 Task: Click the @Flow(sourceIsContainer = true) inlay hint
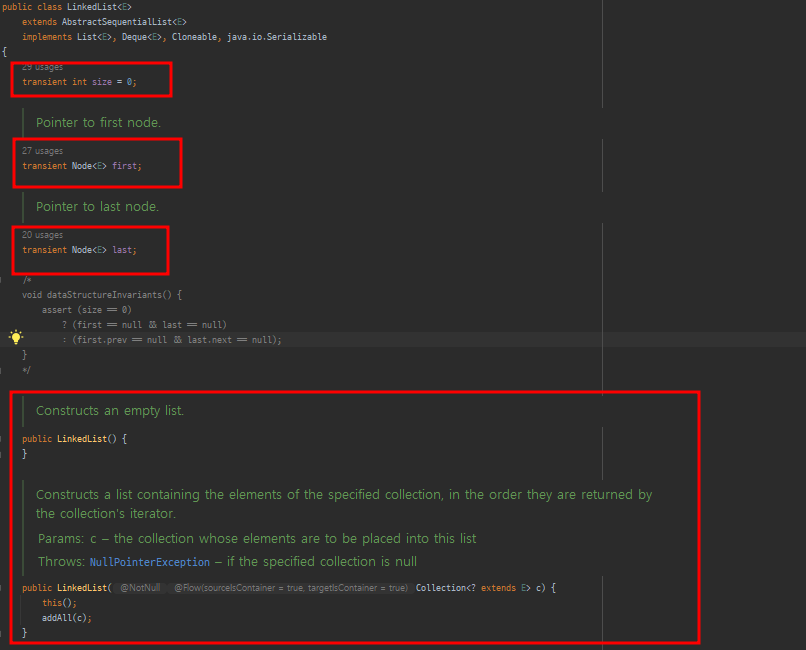[291, 588]
